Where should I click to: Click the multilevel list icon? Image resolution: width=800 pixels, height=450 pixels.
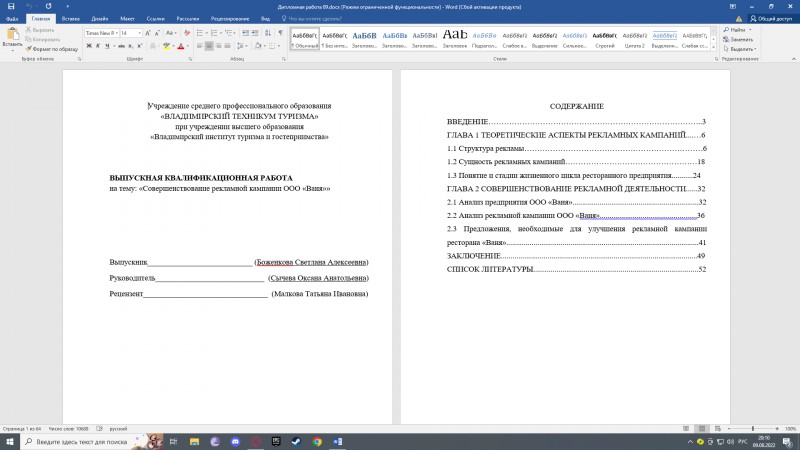[228, 33]
